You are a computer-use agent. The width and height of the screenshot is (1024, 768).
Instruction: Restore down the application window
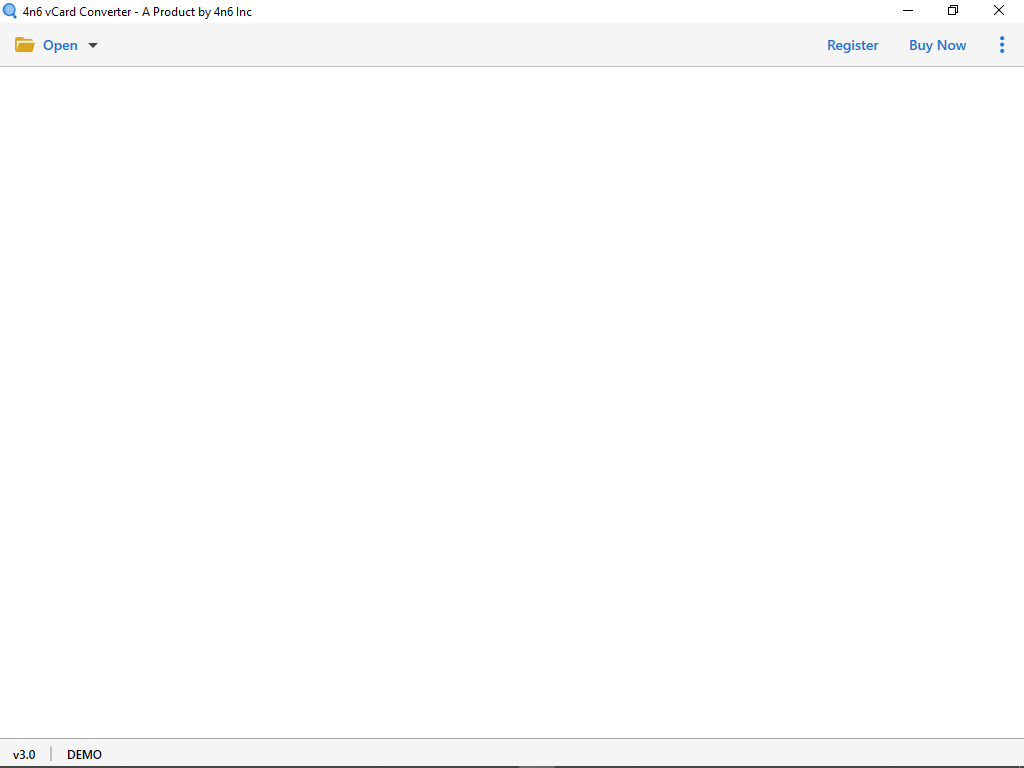tap(953, 10)
